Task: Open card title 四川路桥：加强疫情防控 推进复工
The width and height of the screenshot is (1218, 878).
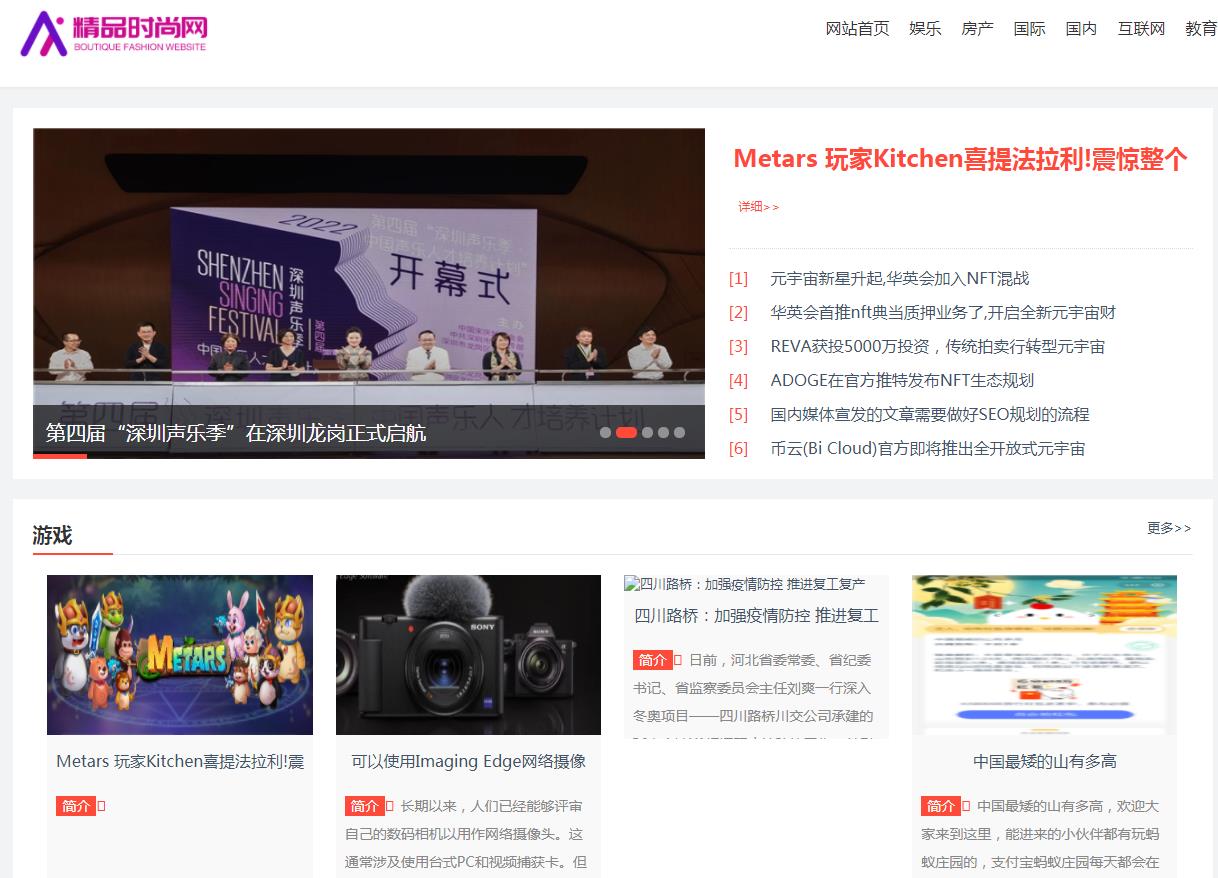Action: pyautogui.click(x=756, y=616)
